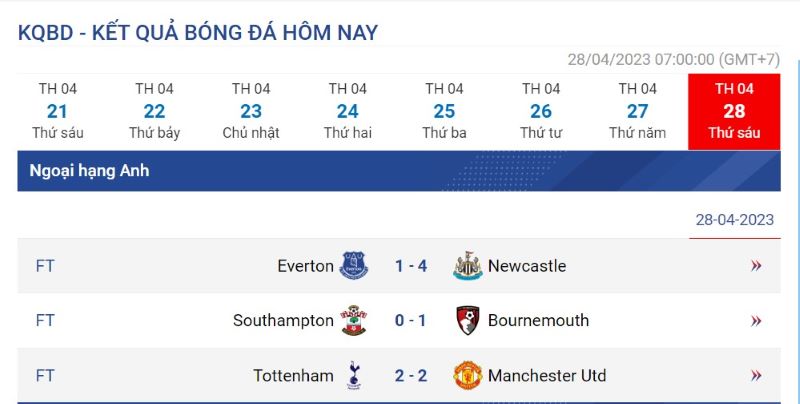Image resolution: width=800 pixels, height=404 pixels.
Task: Expand Everton vs Newcastle match details arrow
Action: [x=756, y=266]
